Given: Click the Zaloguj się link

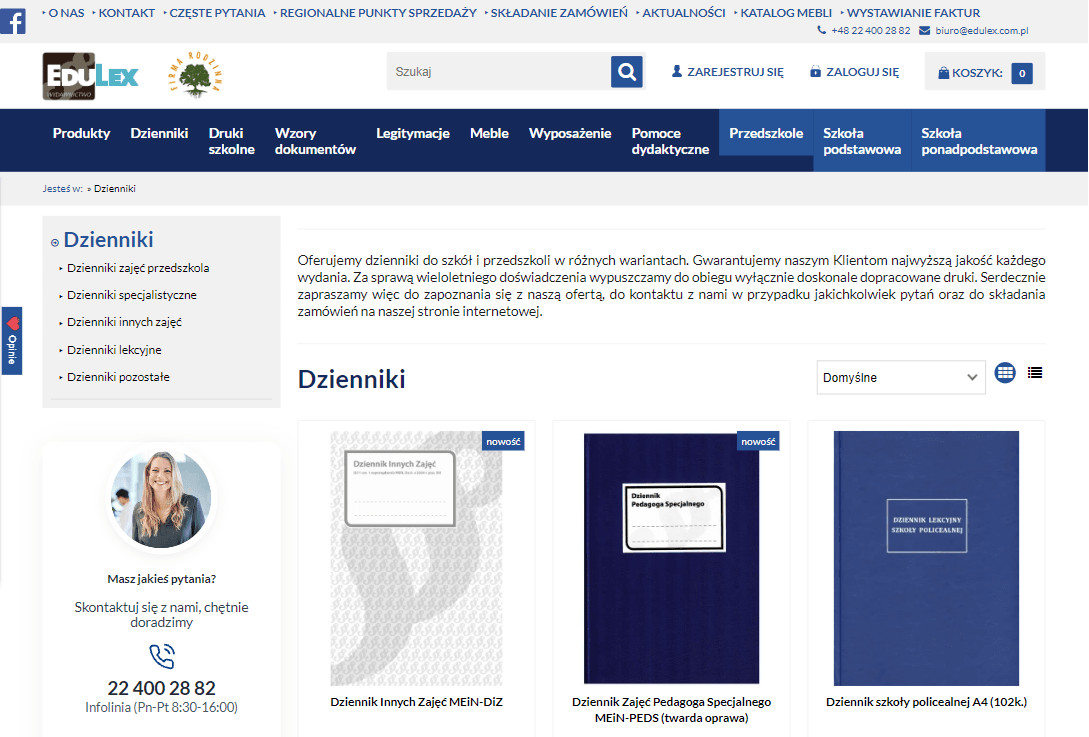Looking at the screenshot, I should pyautogui.click(x=854, y=72).
